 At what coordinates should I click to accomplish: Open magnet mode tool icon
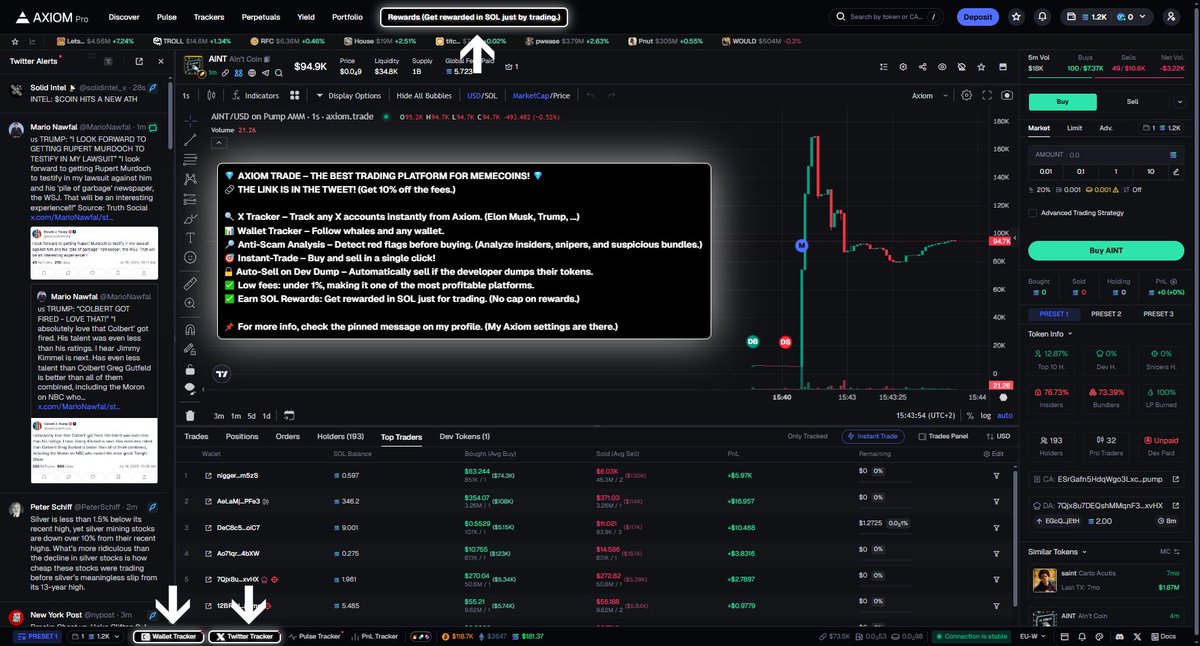(x=190, y=331)
